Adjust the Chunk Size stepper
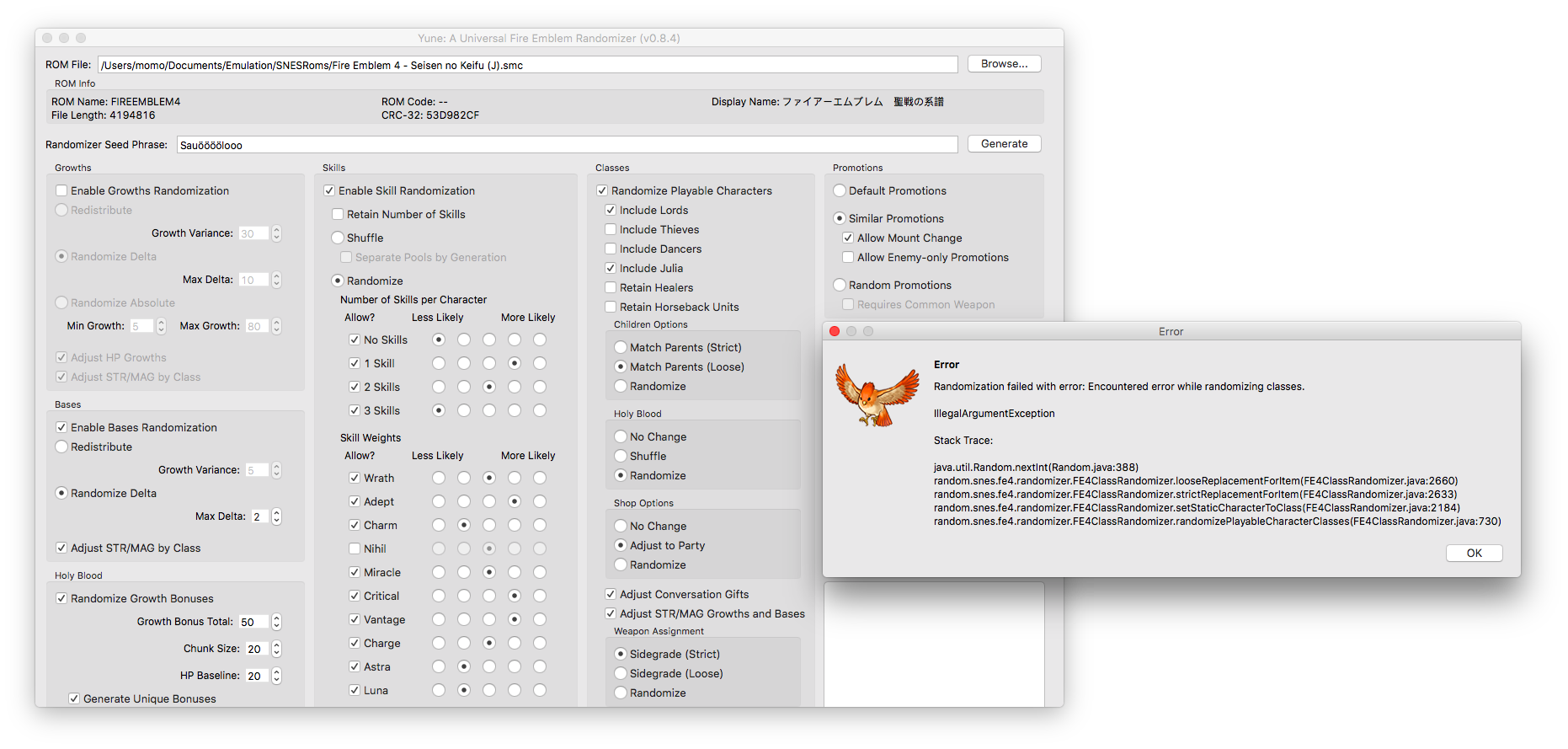Screen dimensions: 1568x749 pyautogui.click(x=276, y=649)
